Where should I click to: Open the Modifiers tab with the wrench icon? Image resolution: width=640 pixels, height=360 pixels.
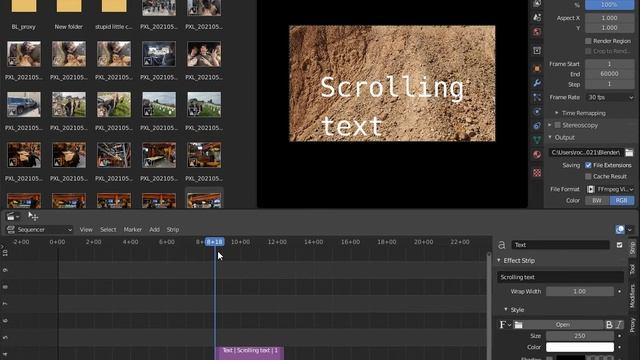(537, 83)
